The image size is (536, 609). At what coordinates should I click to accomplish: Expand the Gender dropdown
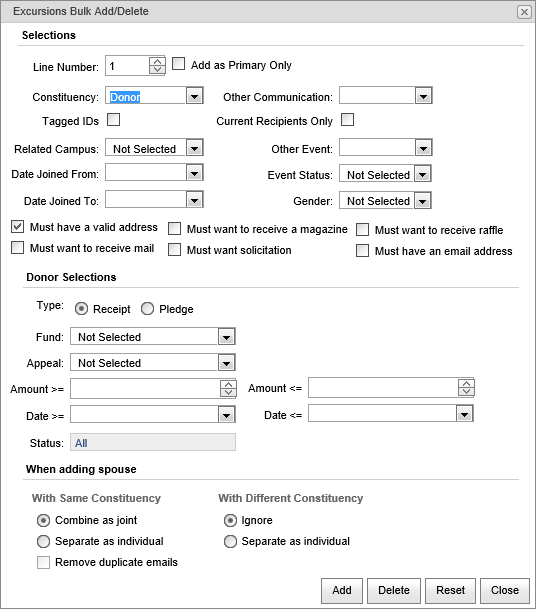(423, 201)
